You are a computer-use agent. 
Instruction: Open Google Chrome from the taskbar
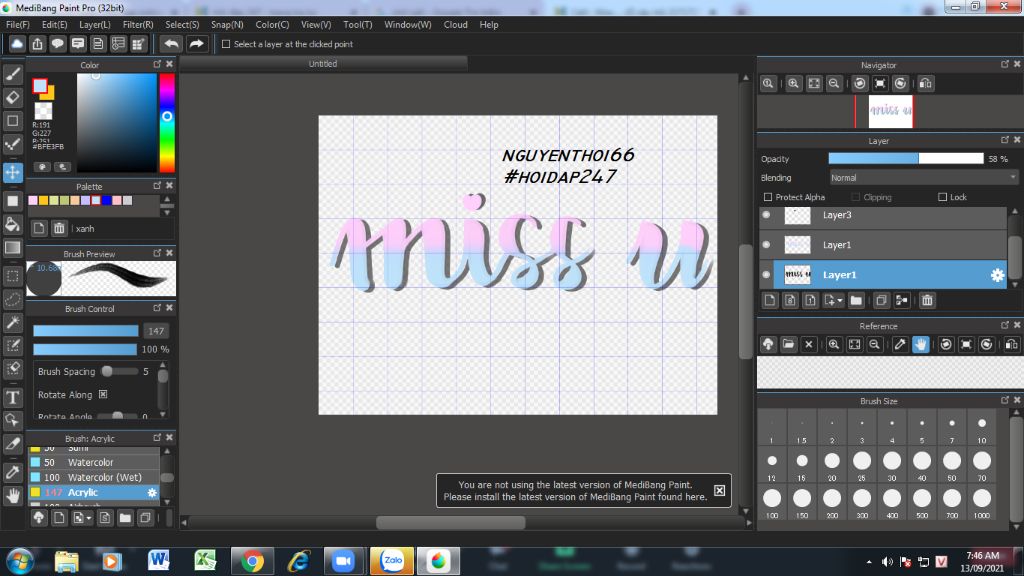pyautogui.click(x=252, y=560)
